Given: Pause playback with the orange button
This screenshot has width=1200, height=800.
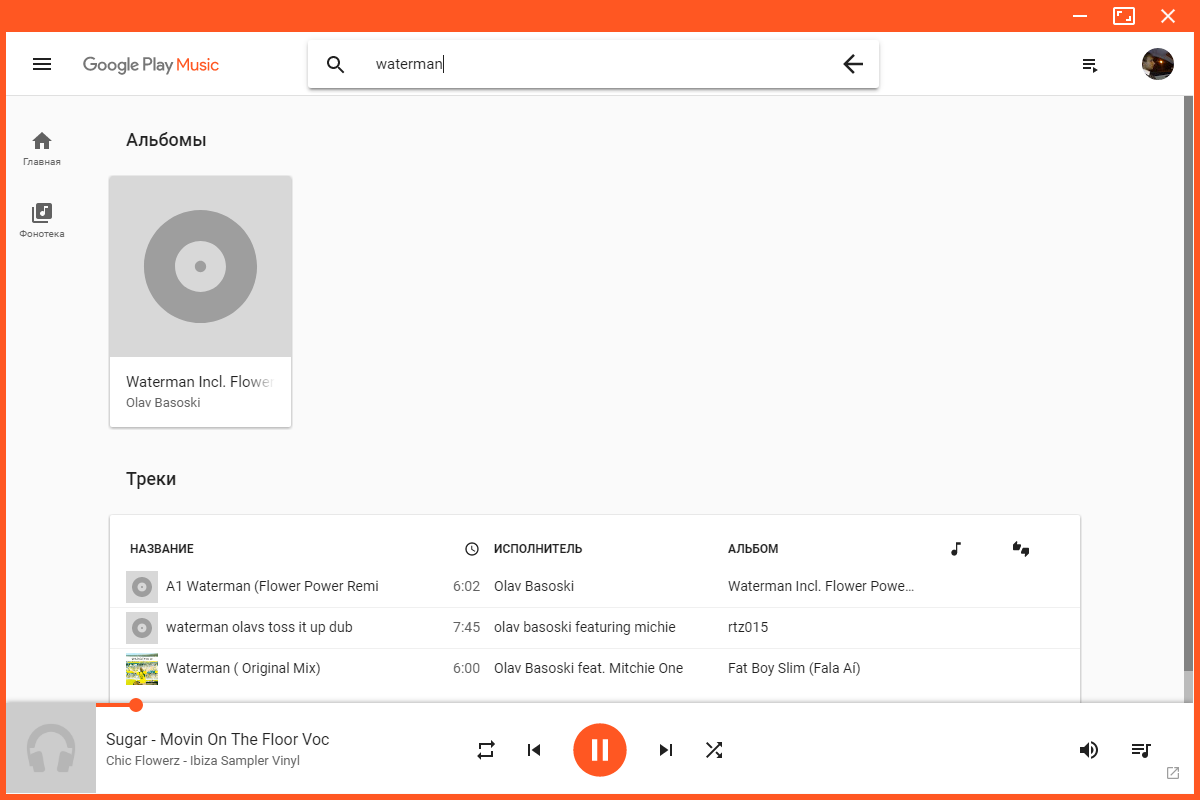Looking at the screenshot, I should pyautogui.click(x=600, y=750).
